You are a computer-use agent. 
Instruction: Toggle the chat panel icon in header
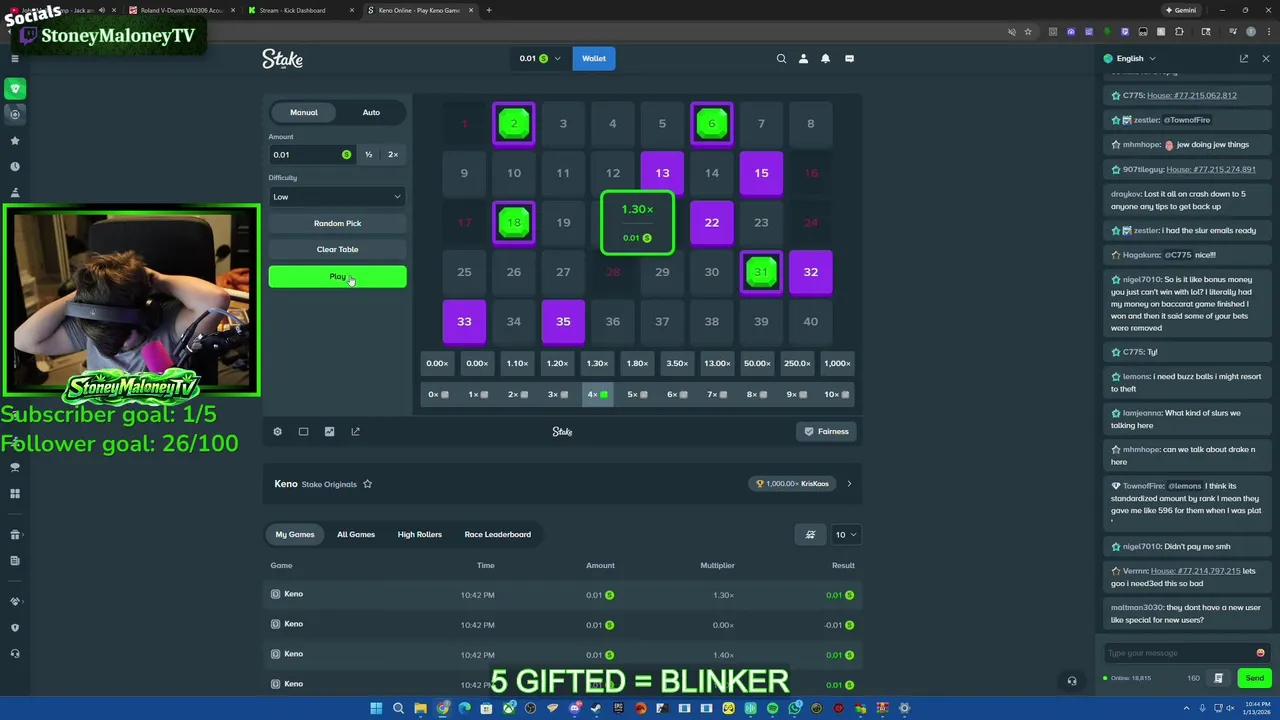(x=849, y=59)
